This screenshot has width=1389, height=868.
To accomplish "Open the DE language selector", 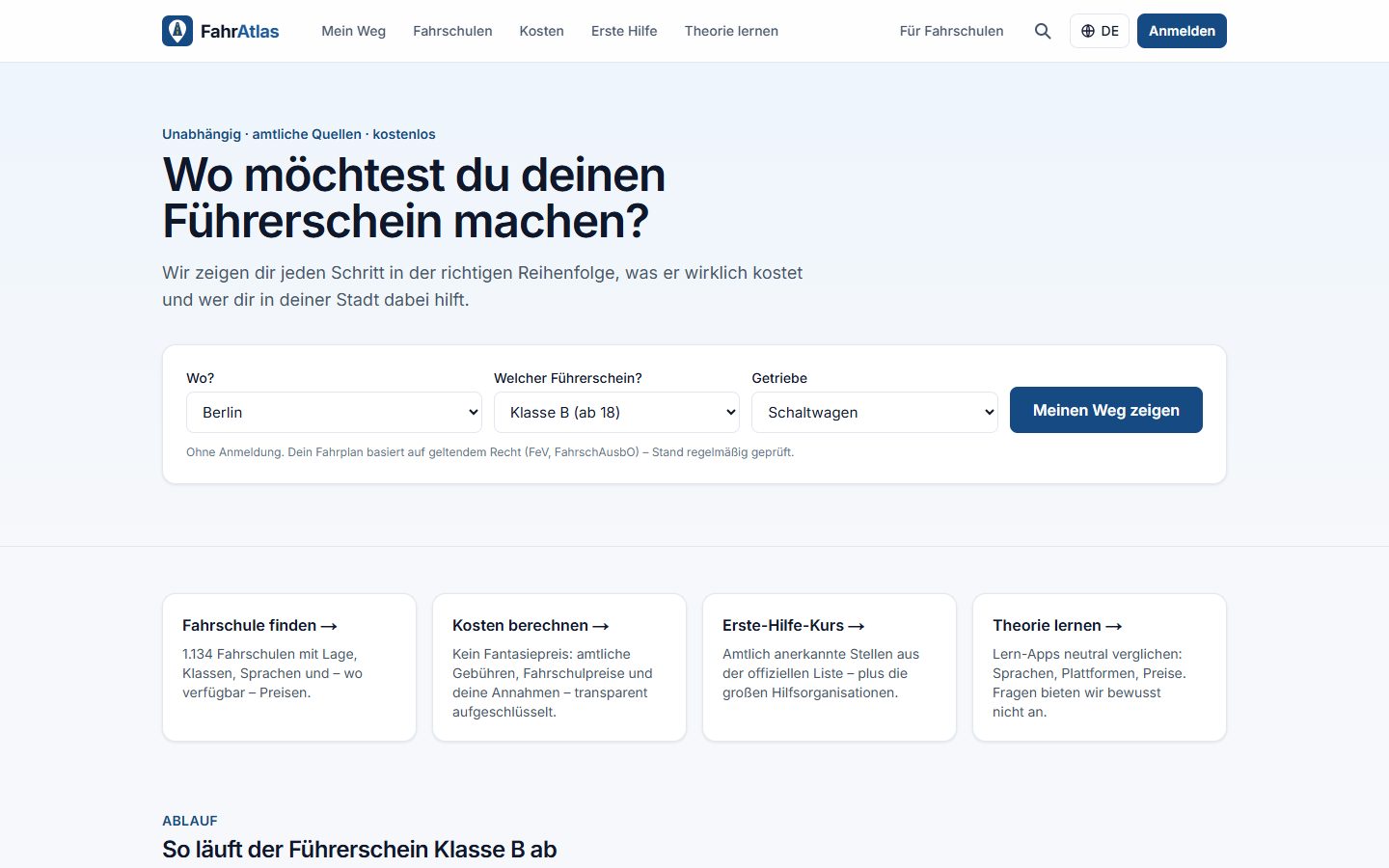I will 1100,31.
